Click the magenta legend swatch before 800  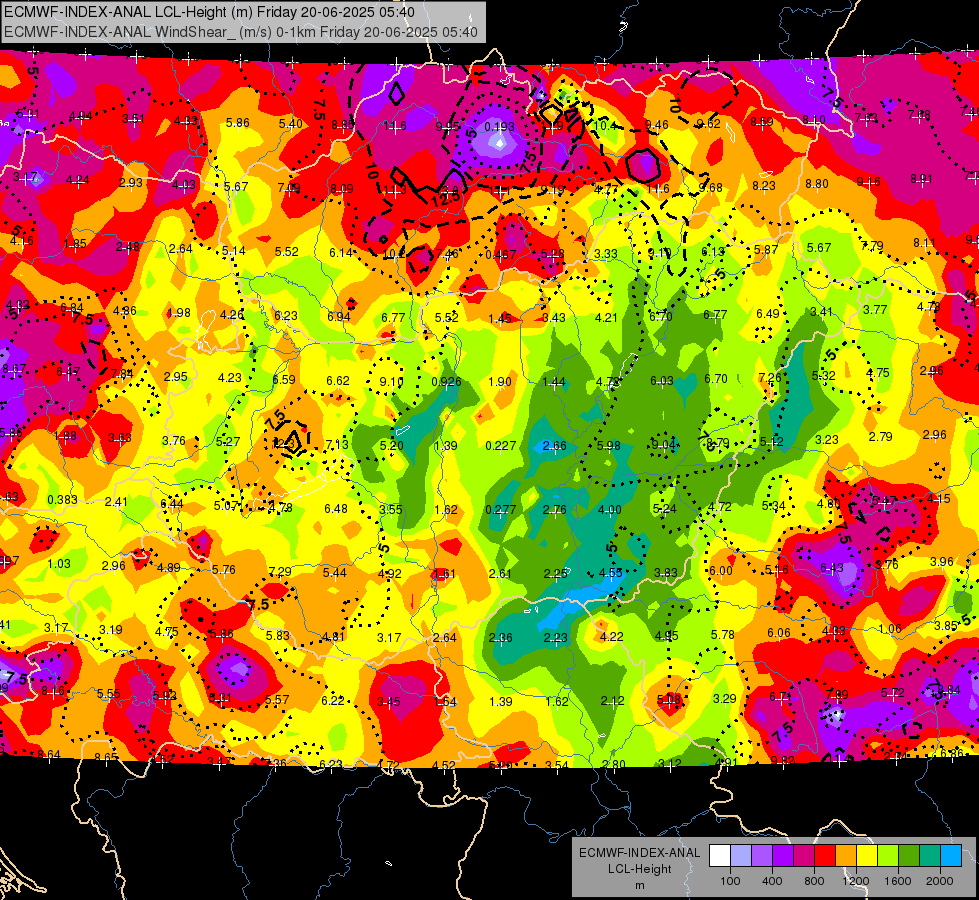[804, 856]
